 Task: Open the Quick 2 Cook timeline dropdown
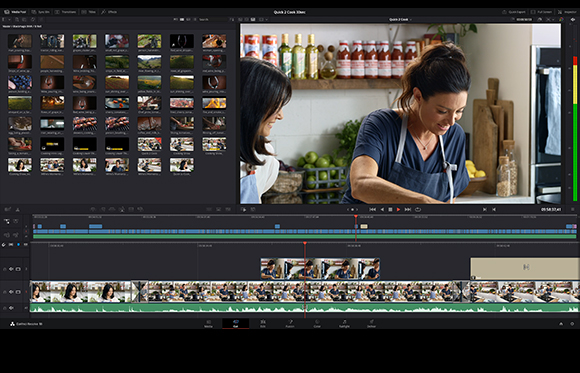399,19
